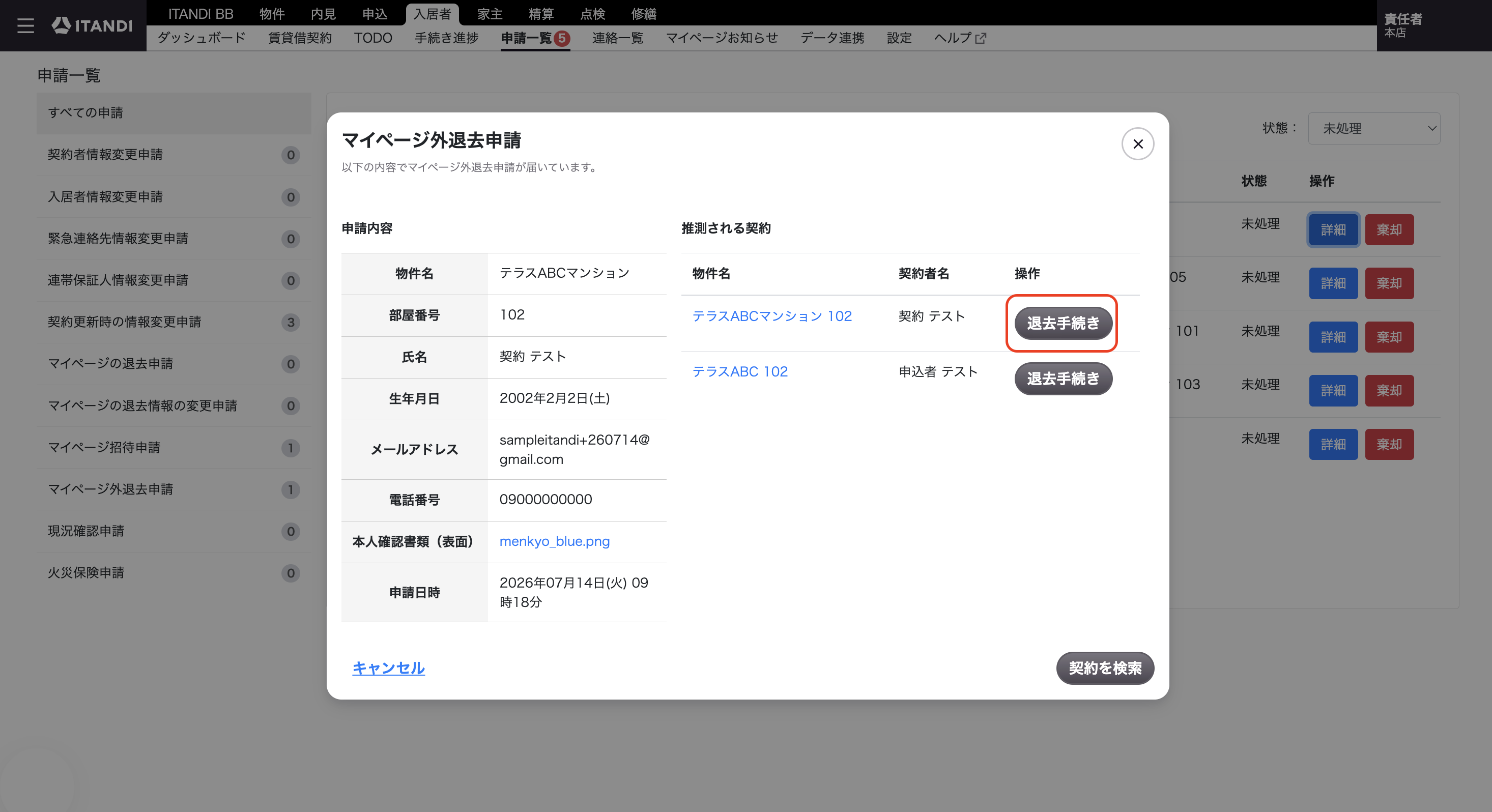The width and height of the screenshot is (1492, 812).
Task: Click the email sampleitandi+260714@gmail.com text
Action: click(x=575, y=449)
